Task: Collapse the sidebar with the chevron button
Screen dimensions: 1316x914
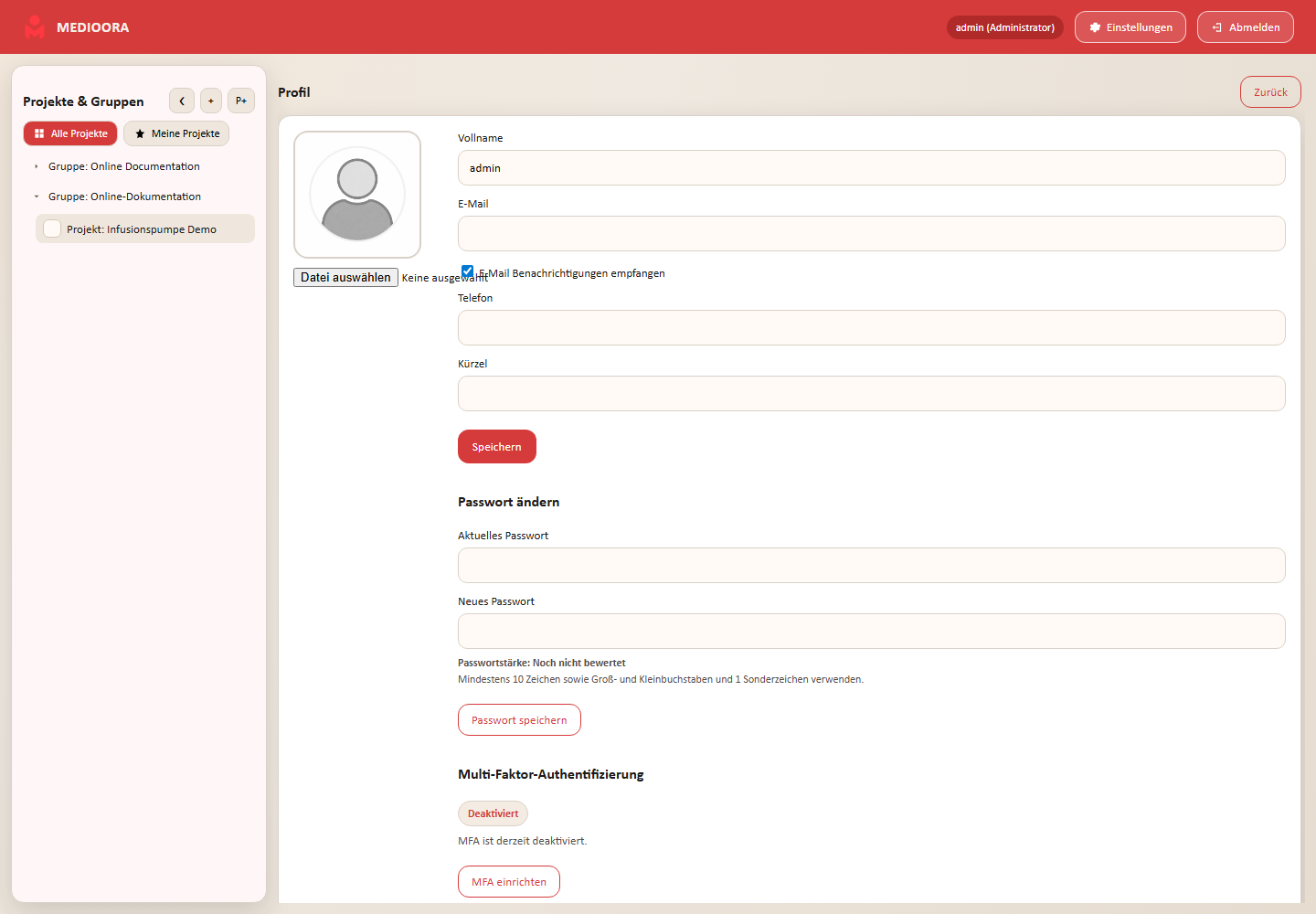Action: tap(182, 101)
